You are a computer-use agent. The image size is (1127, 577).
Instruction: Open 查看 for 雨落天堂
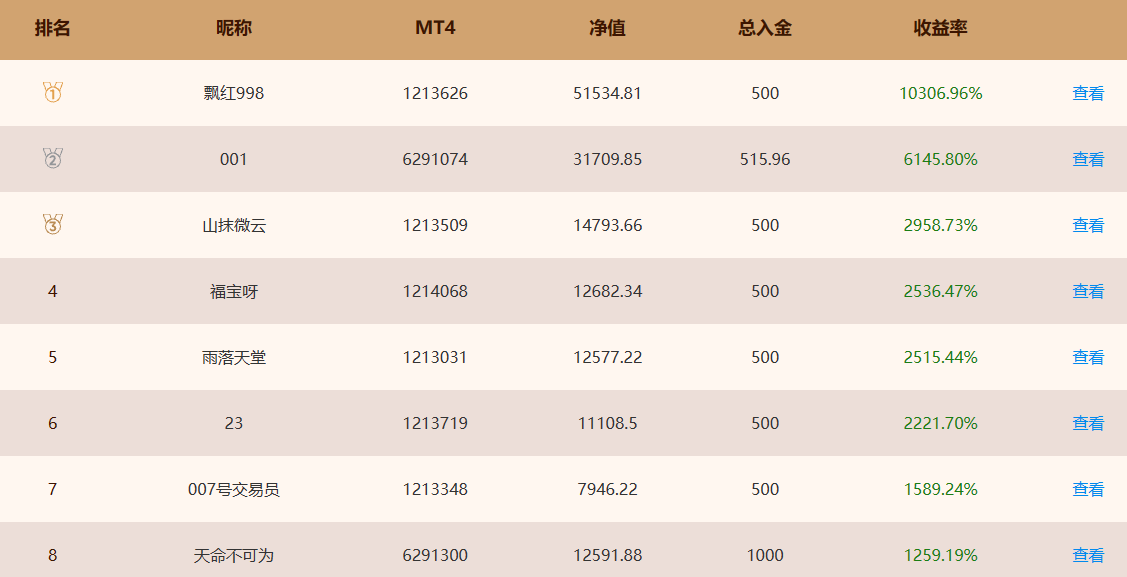coord(1087,358)
